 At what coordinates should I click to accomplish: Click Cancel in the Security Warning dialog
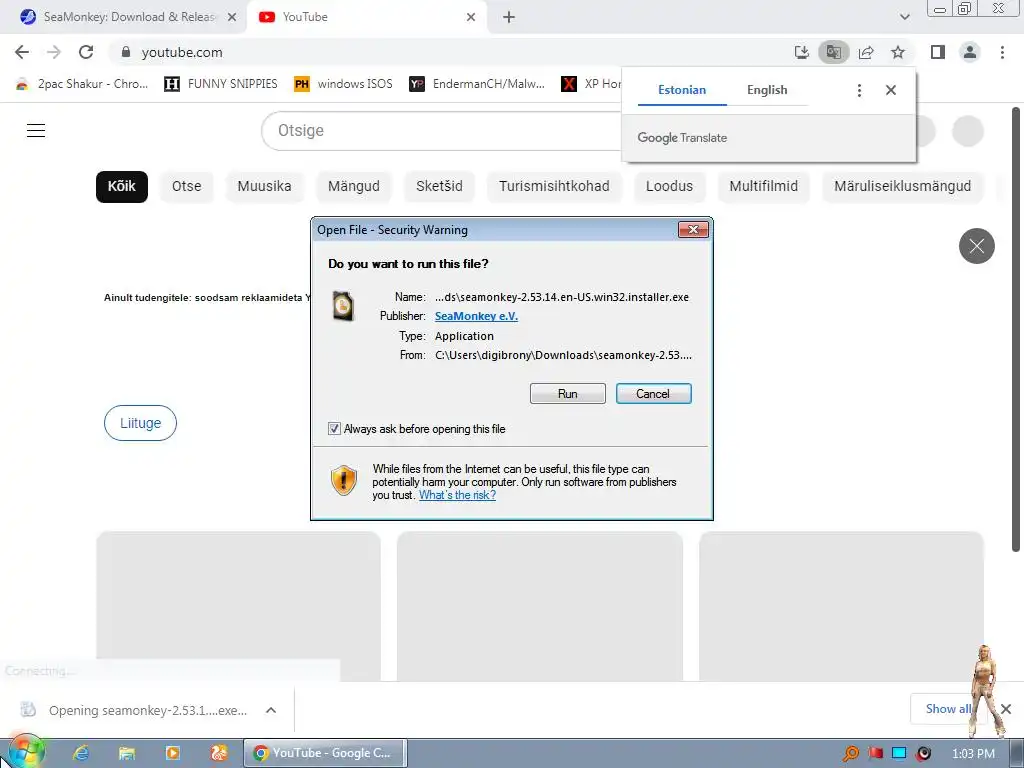pyautogui.click(x=653, y=394)
